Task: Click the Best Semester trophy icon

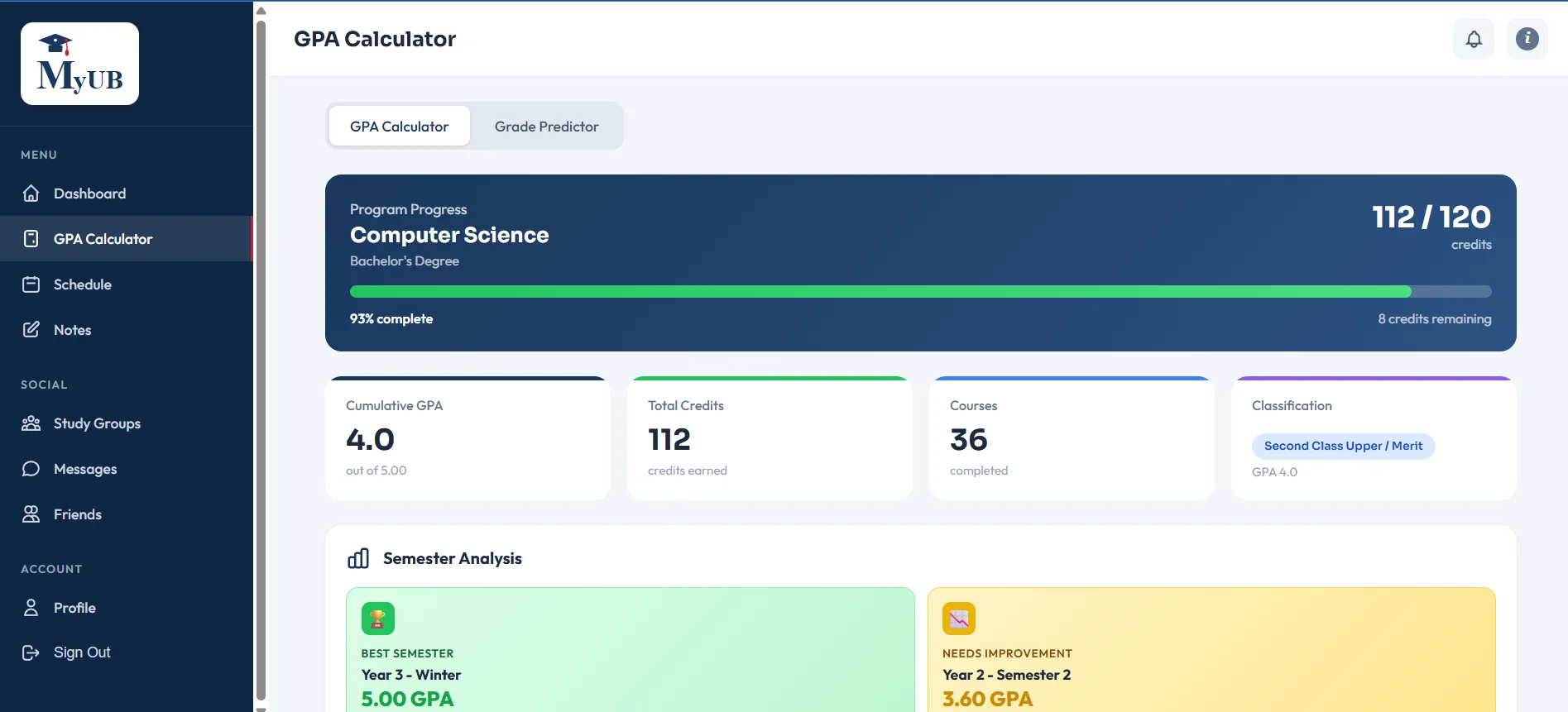Action: (x=378, y=619)
